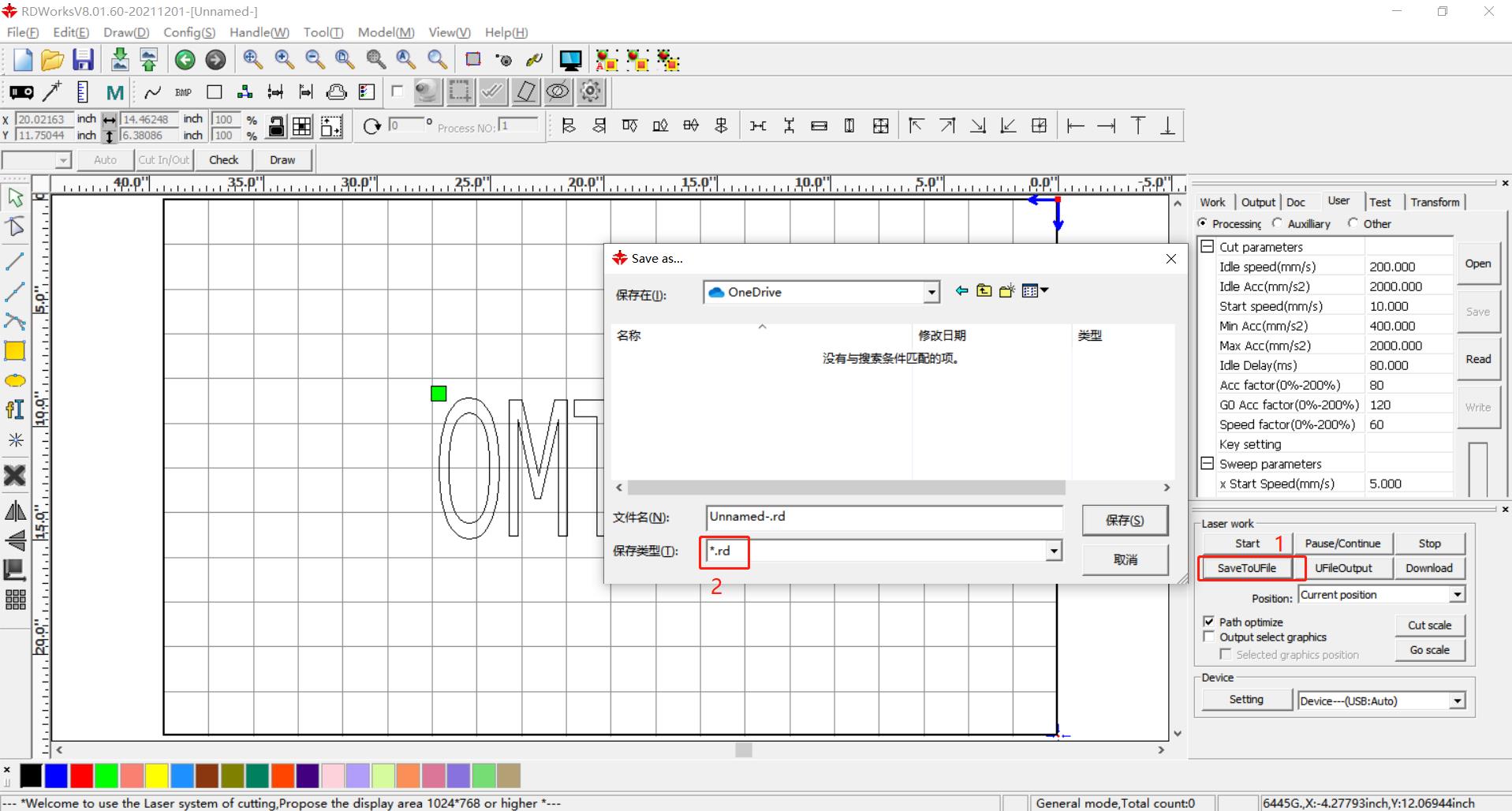Open the file type *.rd dropdown
1512x811 pixels.
coord(1054,551)
